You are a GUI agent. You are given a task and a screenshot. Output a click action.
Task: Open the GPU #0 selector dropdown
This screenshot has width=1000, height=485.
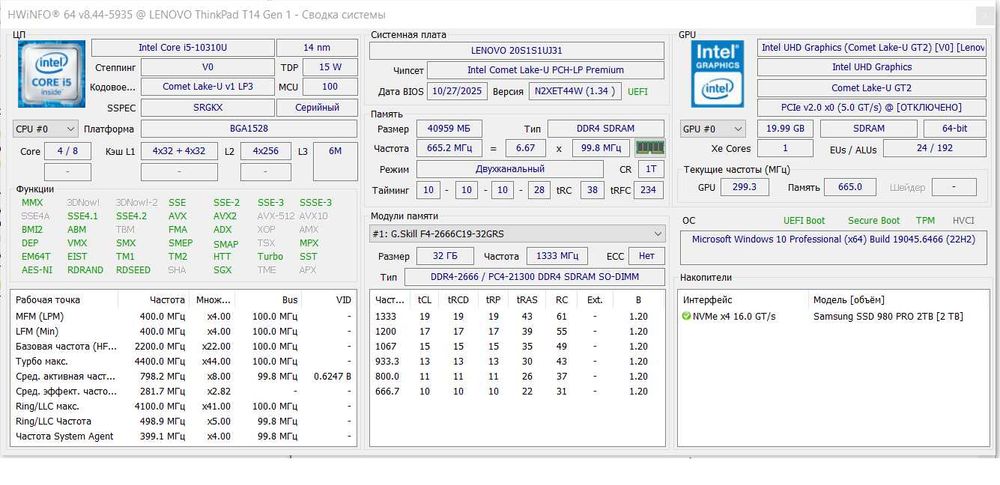pos(712,129)
